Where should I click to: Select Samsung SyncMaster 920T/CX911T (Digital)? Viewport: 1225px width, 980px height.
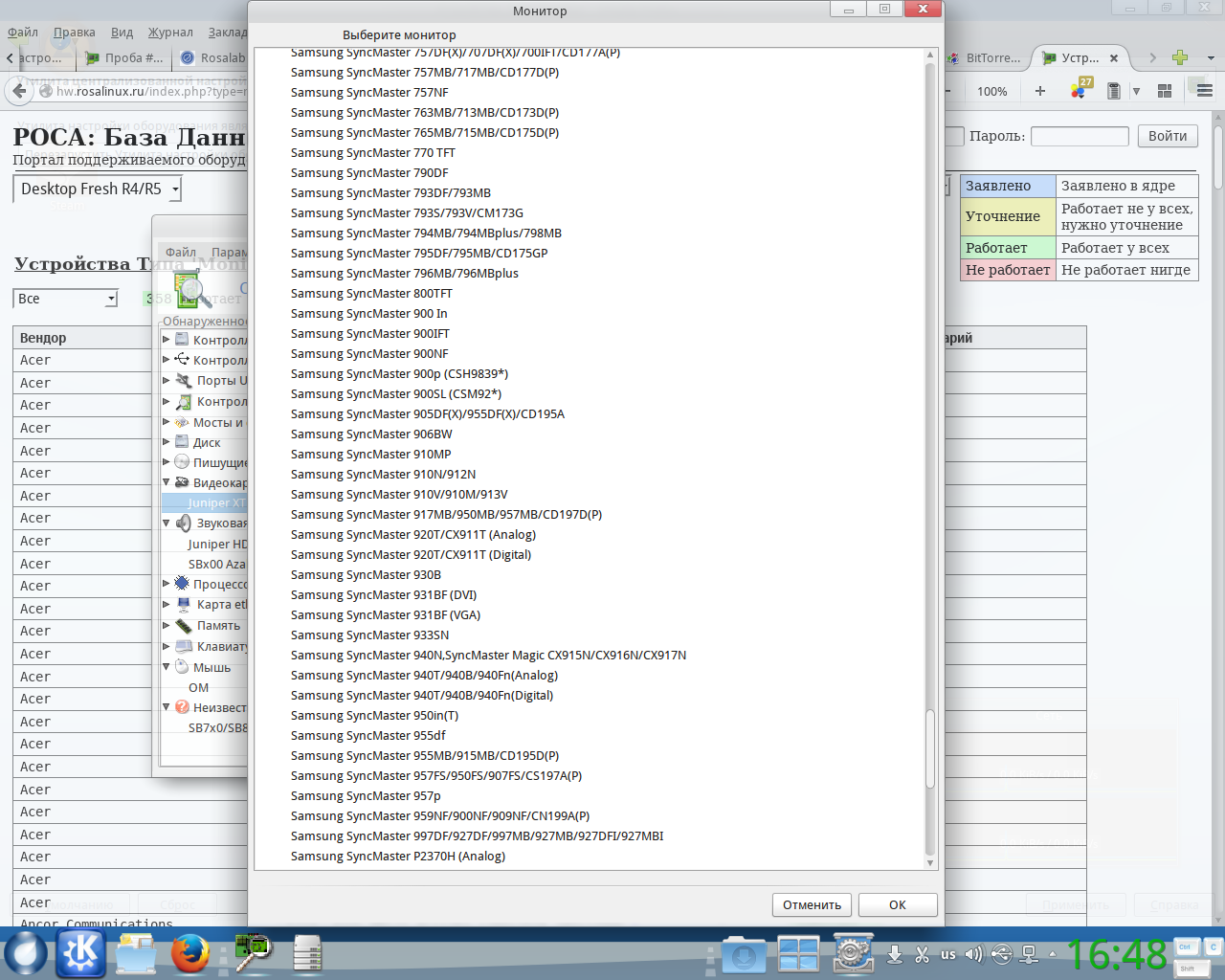tap(411, 555)
